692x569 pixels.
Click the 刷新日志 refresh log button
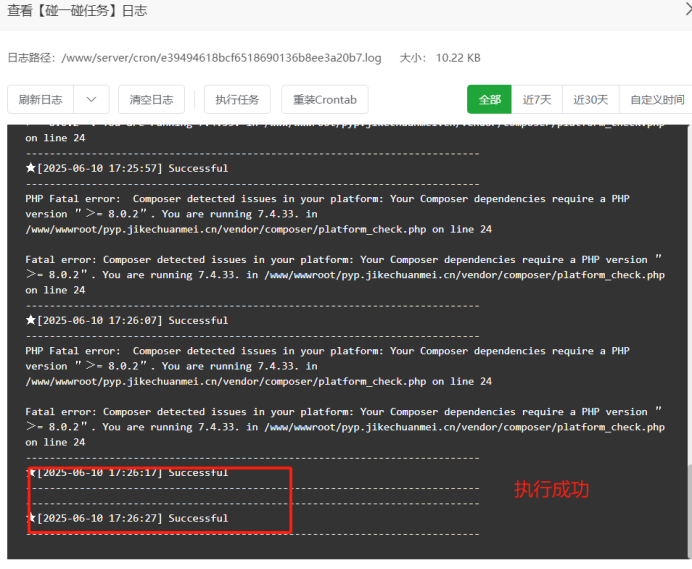pyautogui.click(x=40, y=100)
